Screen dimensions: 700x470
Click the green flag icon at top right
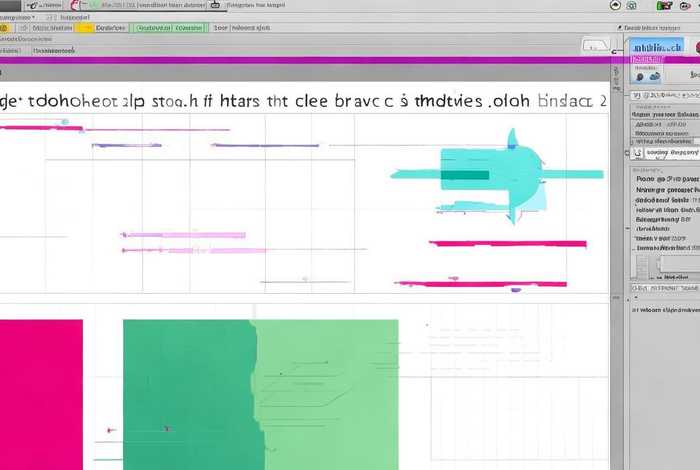(x=664, y=5)
